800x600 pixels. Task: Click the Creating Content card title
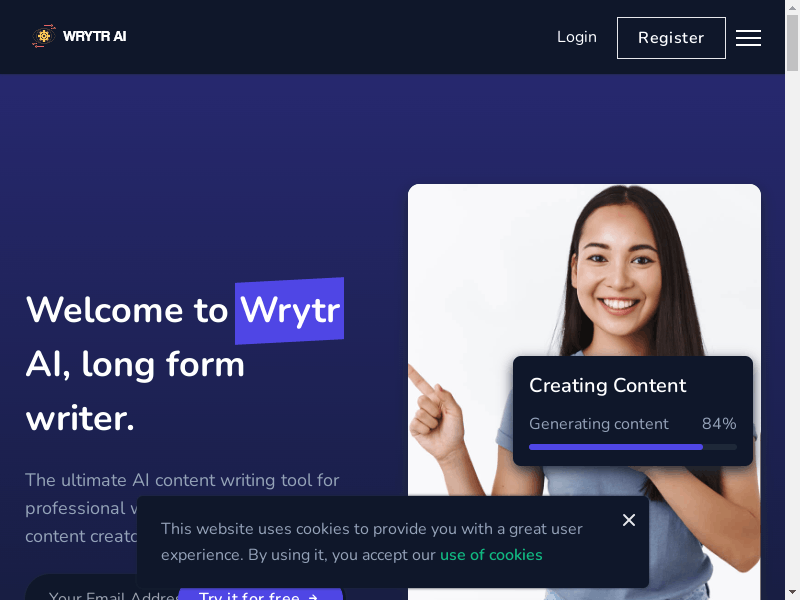[x=607, y=385]
